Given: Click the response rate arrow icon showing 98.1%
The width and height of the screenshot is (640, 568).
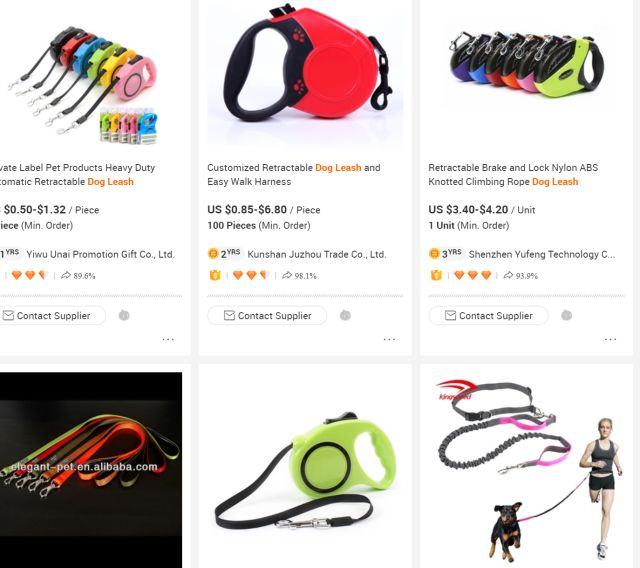Looking at the screenshot, I should pyautogui.click(x=287, y=275).
